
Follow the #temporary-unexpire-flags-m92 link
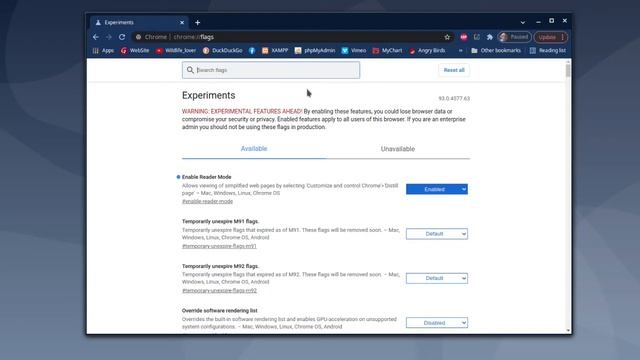point(219,291)
